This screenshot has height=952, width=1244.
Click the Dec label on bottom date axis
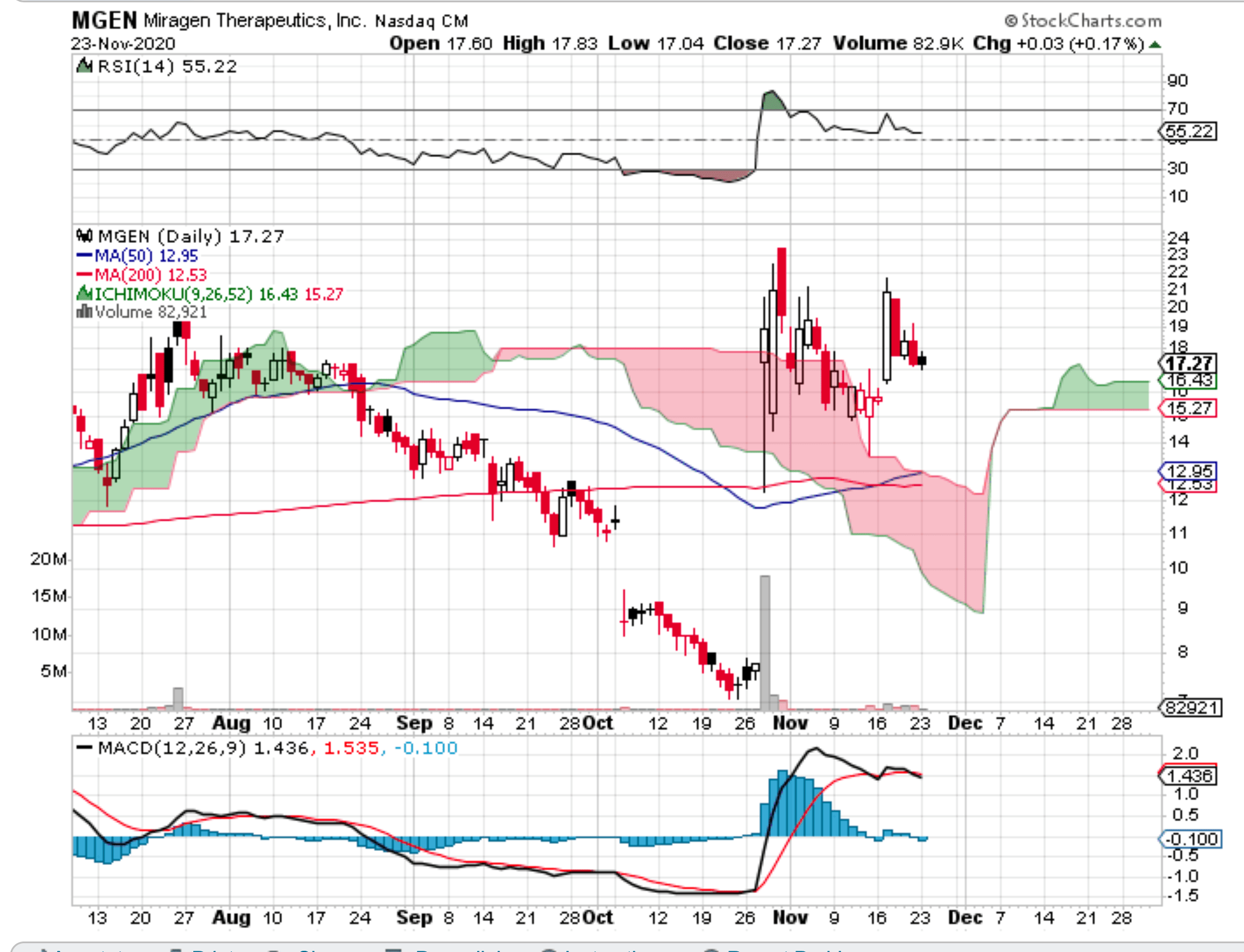(965, 918)
